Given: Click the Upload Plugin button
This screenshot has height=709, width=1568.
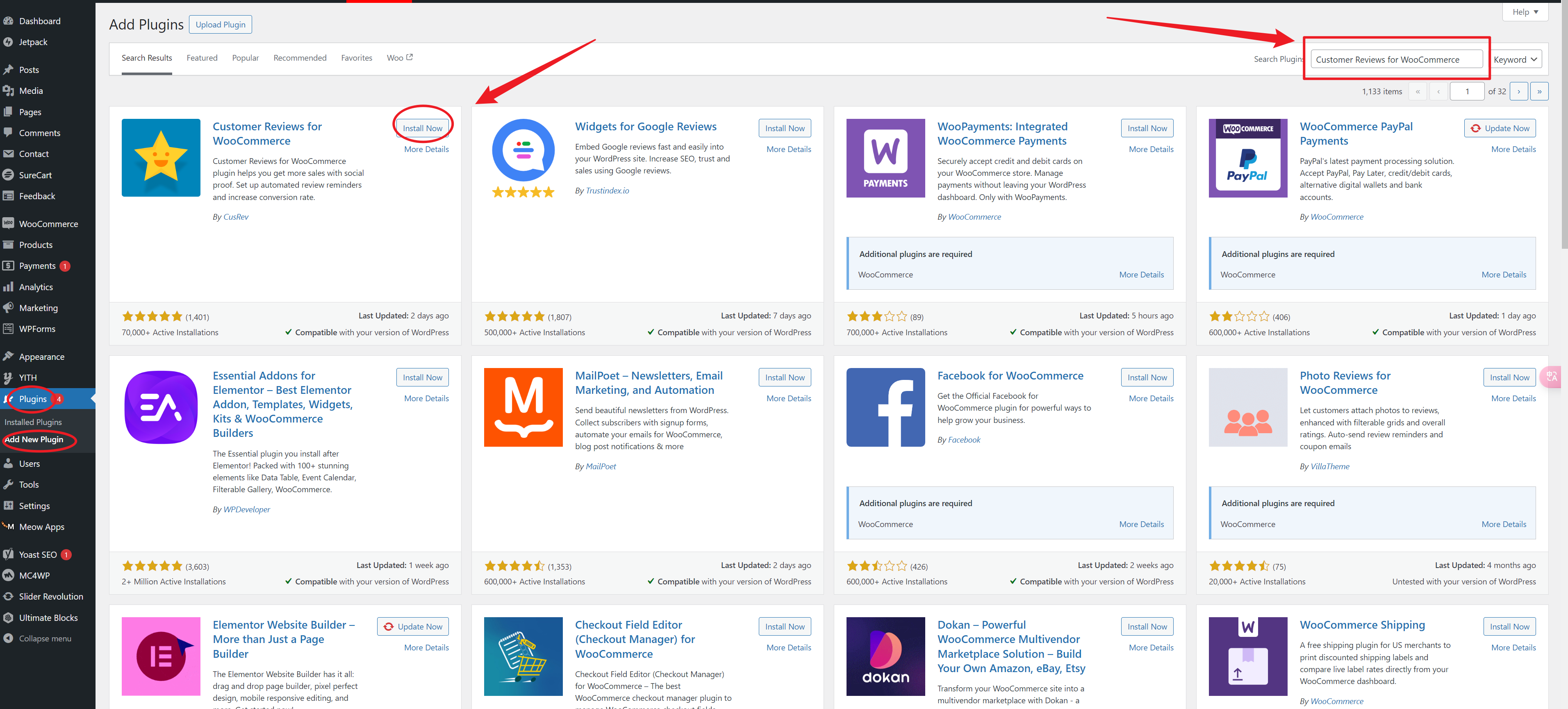Looking at the screenshot, I should click(x=220, y=24).
